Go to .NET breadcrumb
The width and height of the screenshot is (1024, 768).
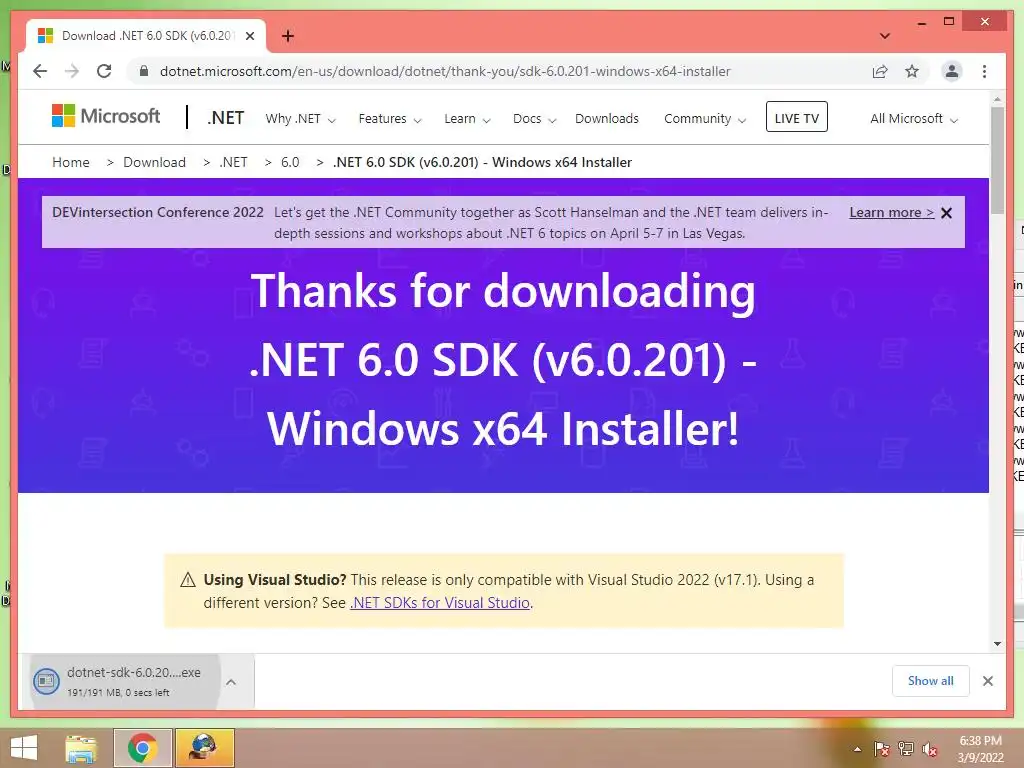[x=233, y=162]
